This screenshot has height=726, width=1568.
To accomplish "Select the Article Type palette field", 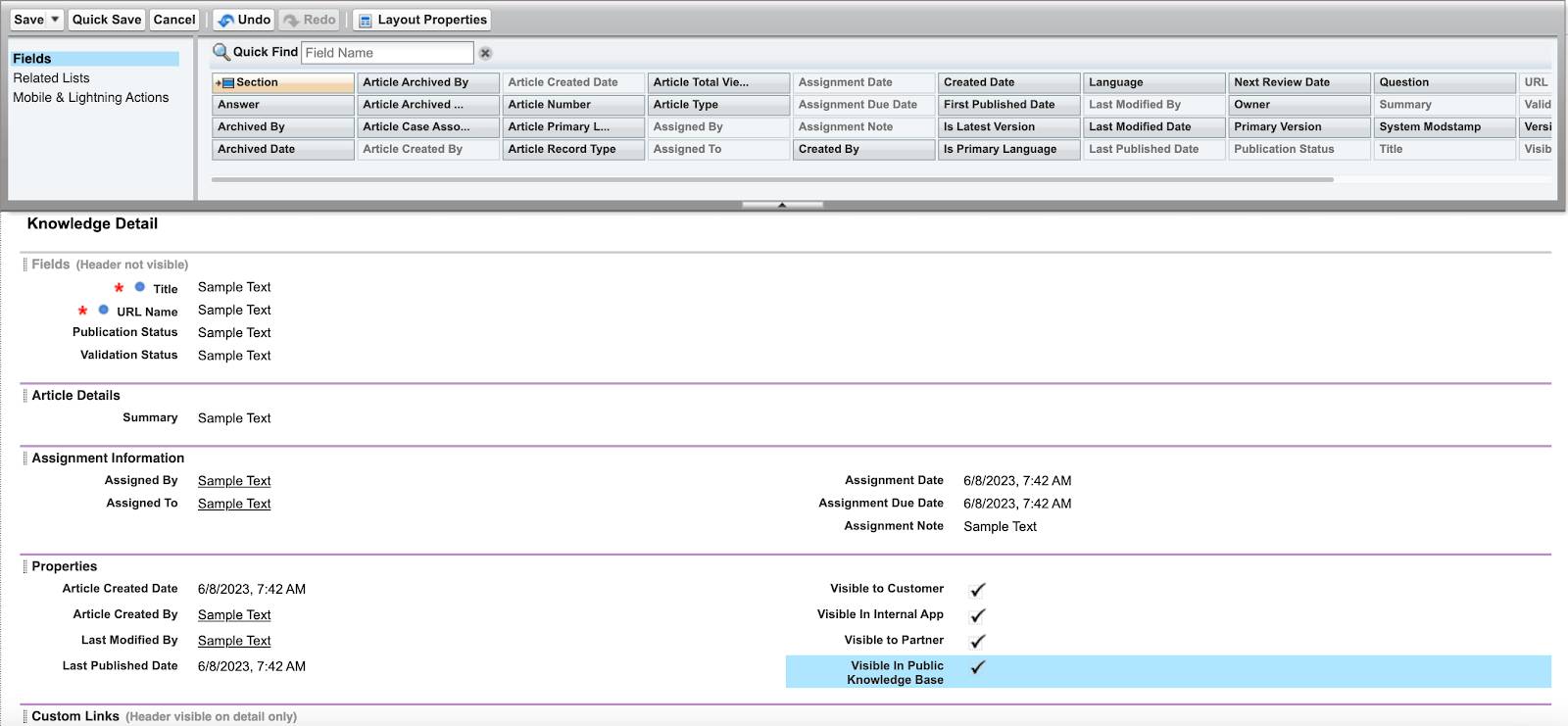I will click(x=718, y=105).
